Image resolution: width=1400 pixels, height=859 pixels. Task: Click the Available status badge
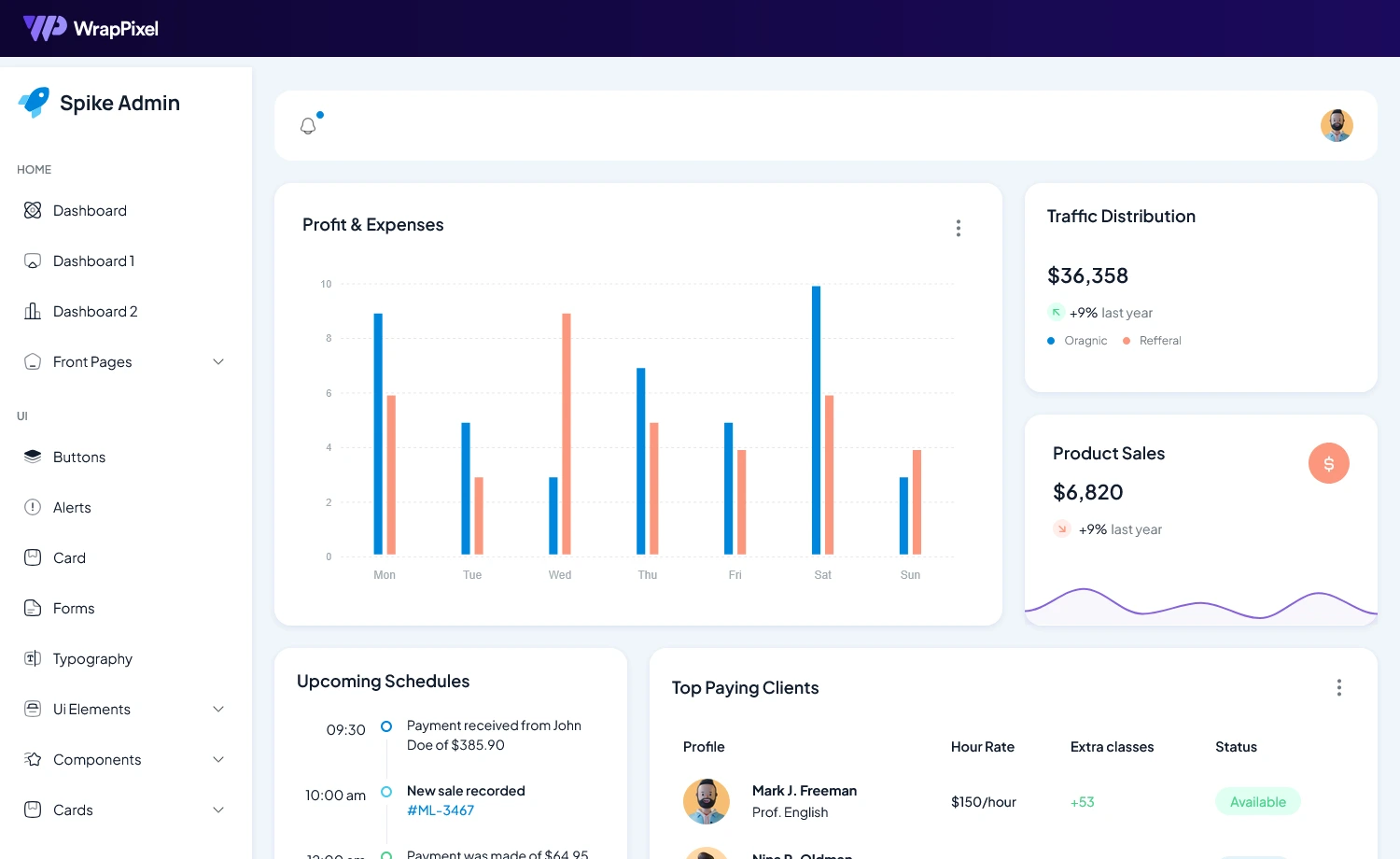pos(1257,801)
